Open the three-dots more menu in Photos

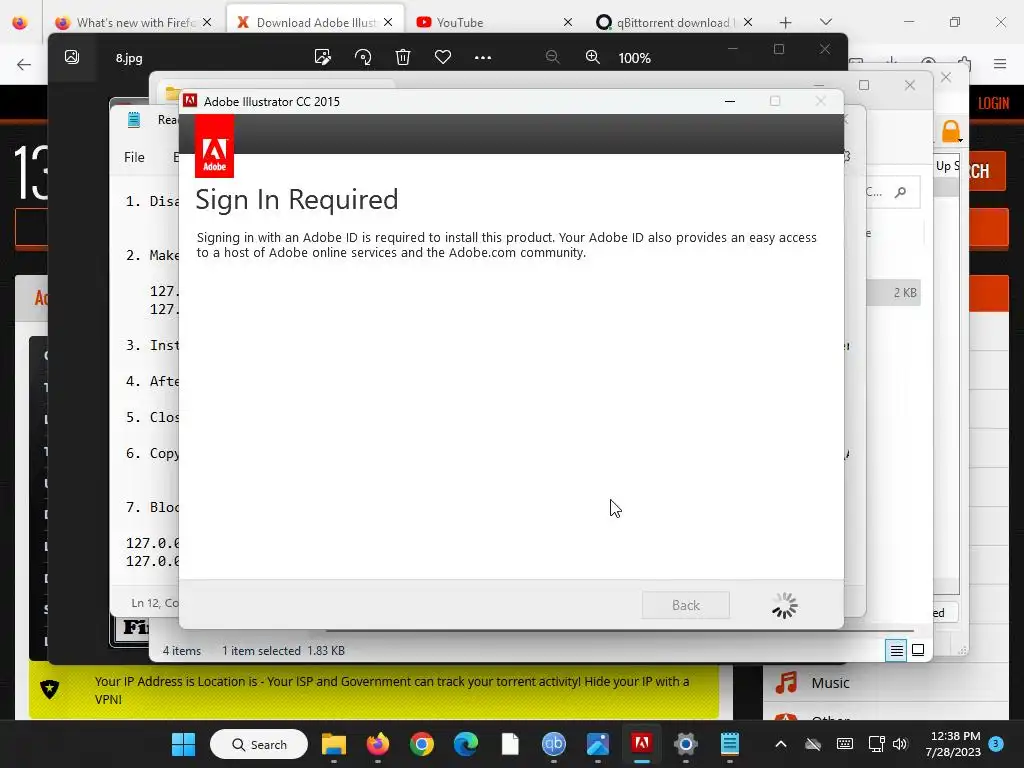(x=483, y=57)
